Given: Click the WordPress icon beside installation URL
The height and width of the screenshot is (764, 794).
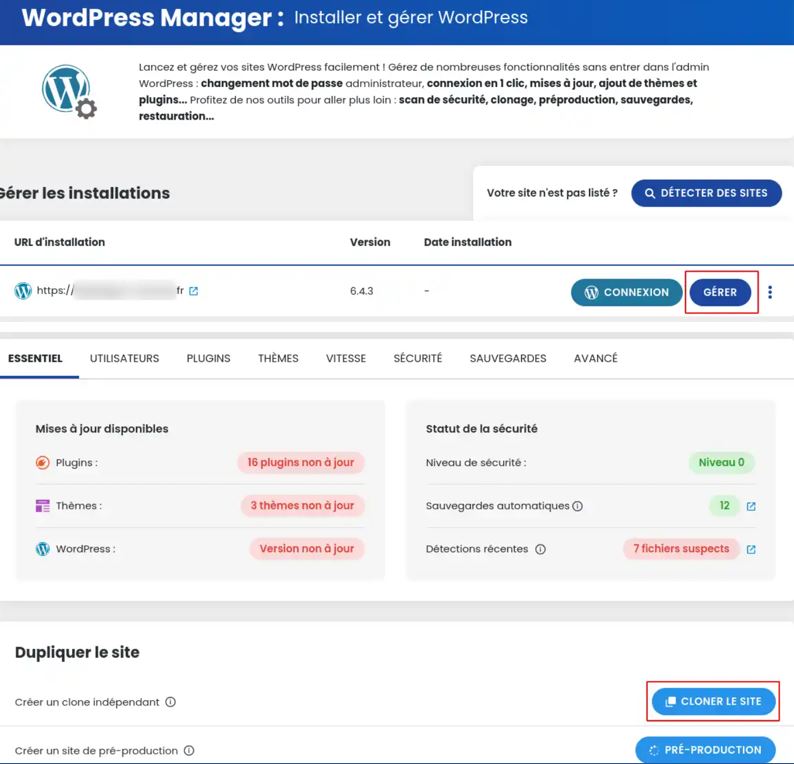Looking at the screenshot, I should pos(23,291).
